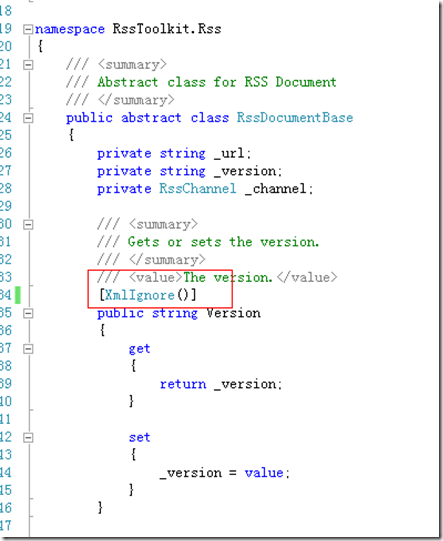Click the 'return _version;' statement

point(221,384)
